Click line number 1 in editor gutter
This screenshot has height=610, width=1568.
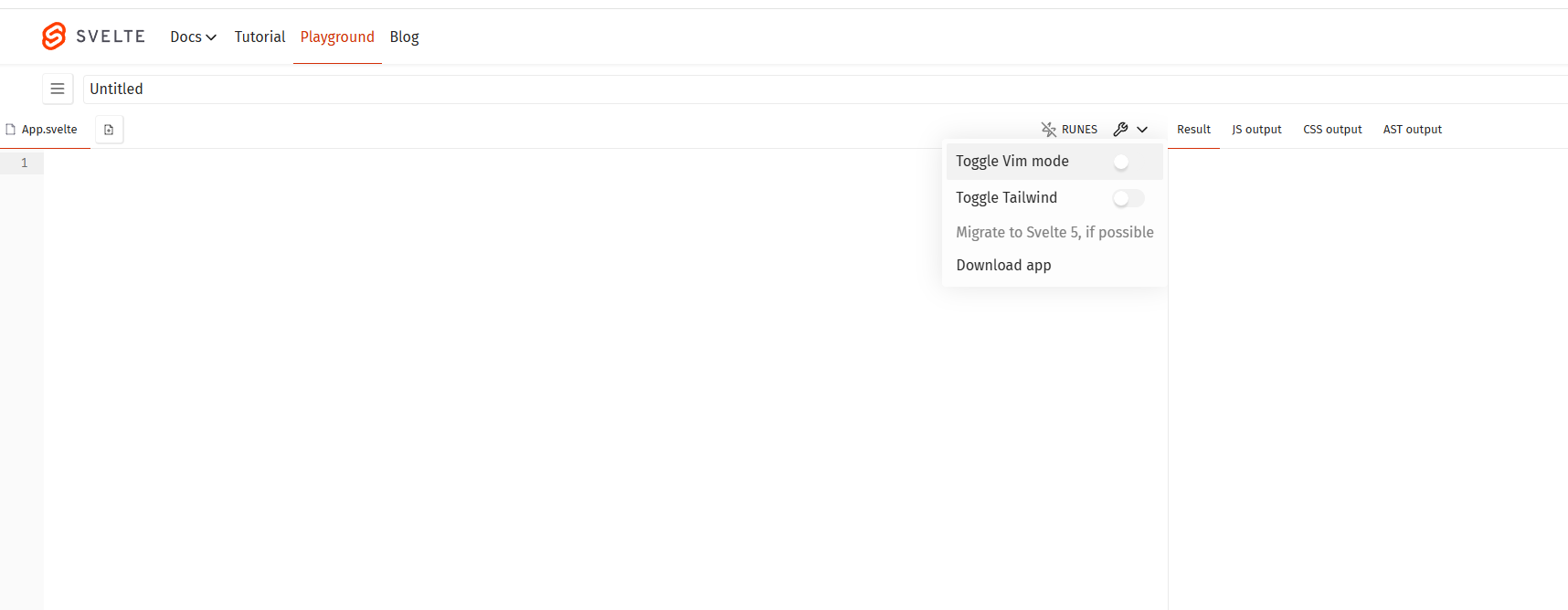point(25,163)
